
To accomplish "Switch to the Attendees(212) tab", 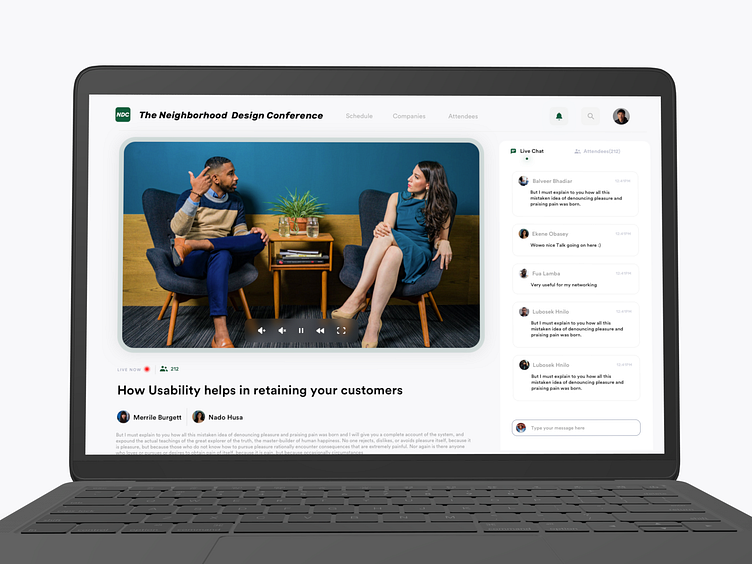I will click(x=597, y=151).
